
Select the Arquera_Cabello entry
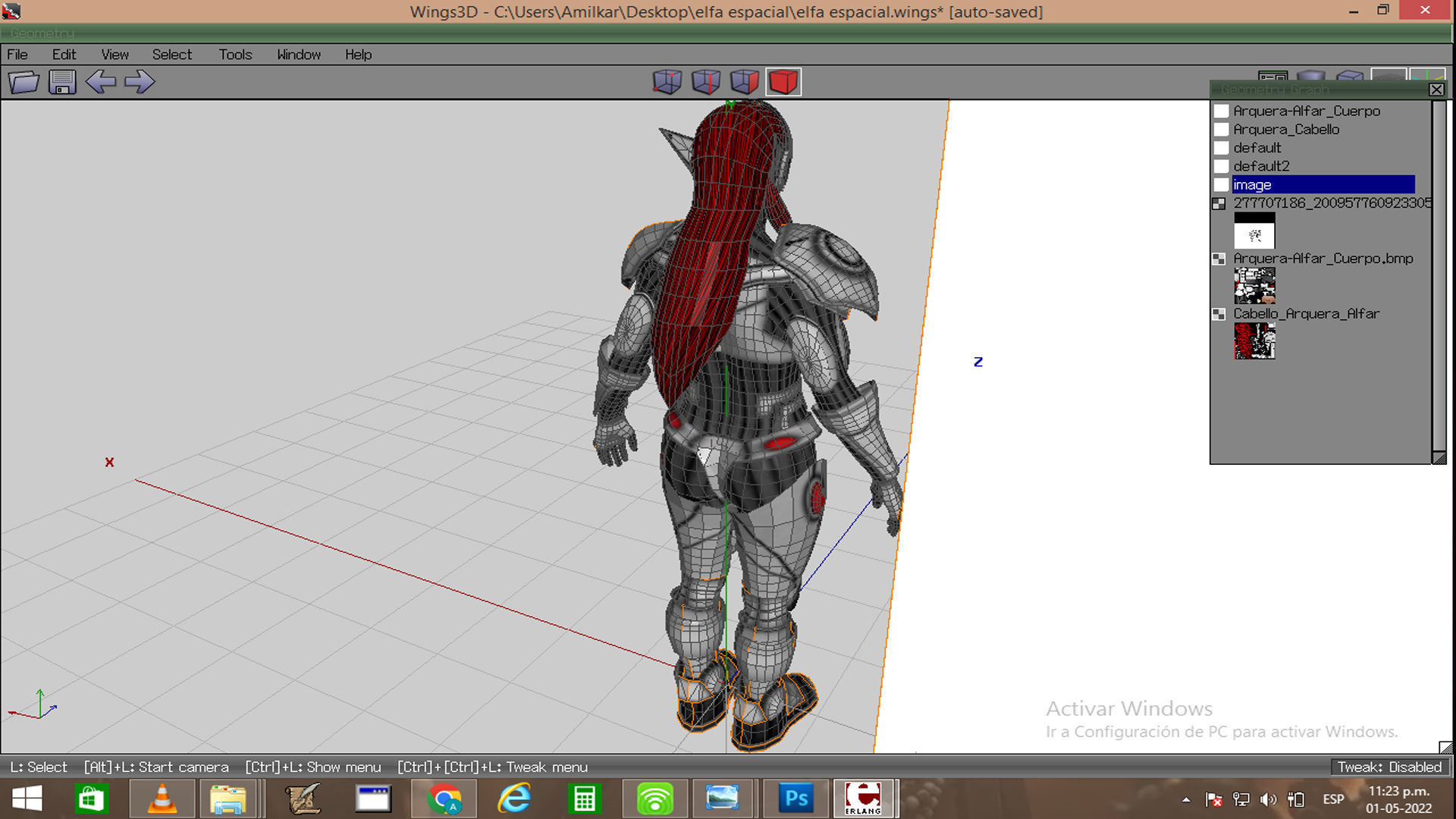1286,130
